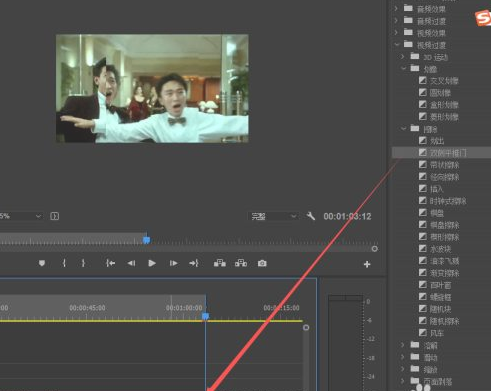Select the 带状擦除 transition

[x=444, y=165]
